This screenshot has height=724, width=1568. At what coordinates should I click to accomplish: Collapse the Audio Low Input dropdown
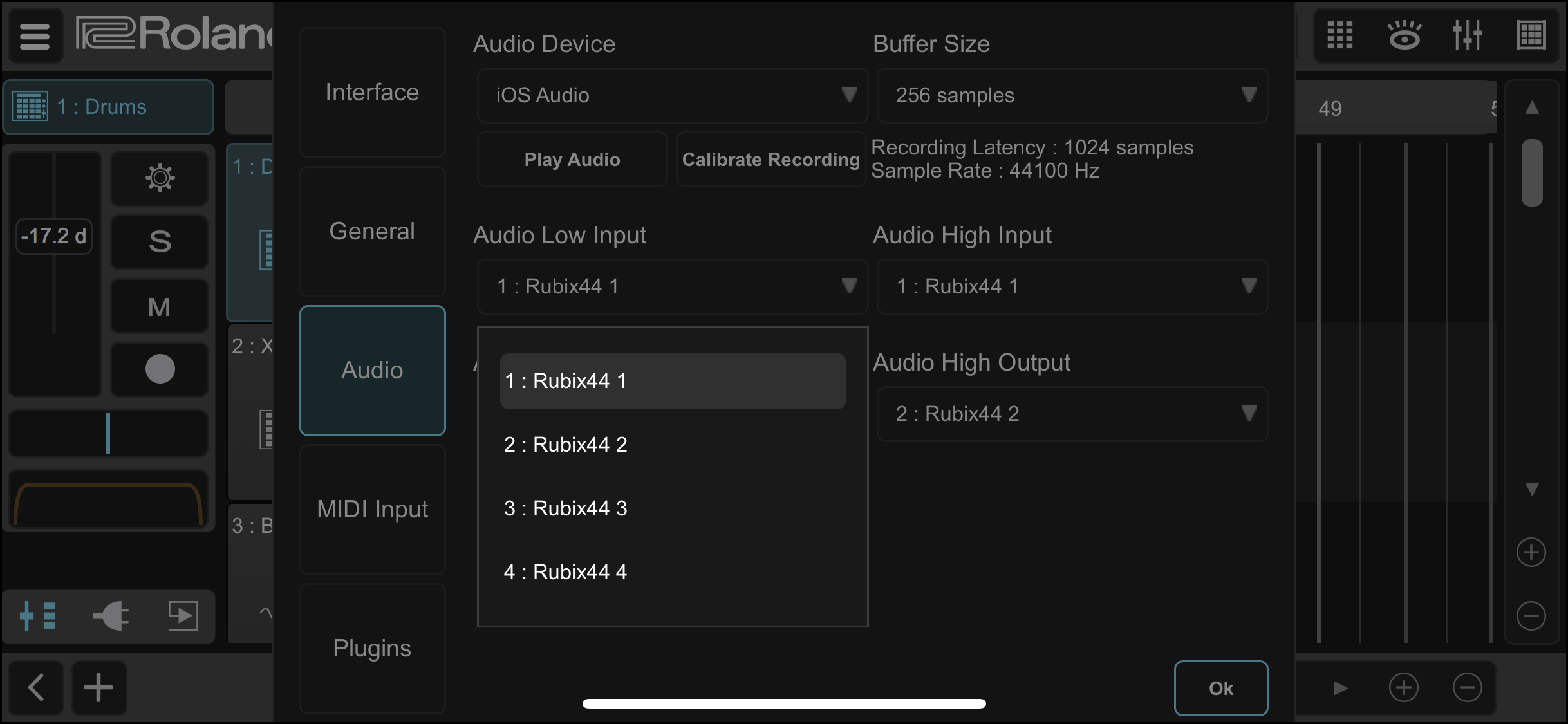pos(673,286)
